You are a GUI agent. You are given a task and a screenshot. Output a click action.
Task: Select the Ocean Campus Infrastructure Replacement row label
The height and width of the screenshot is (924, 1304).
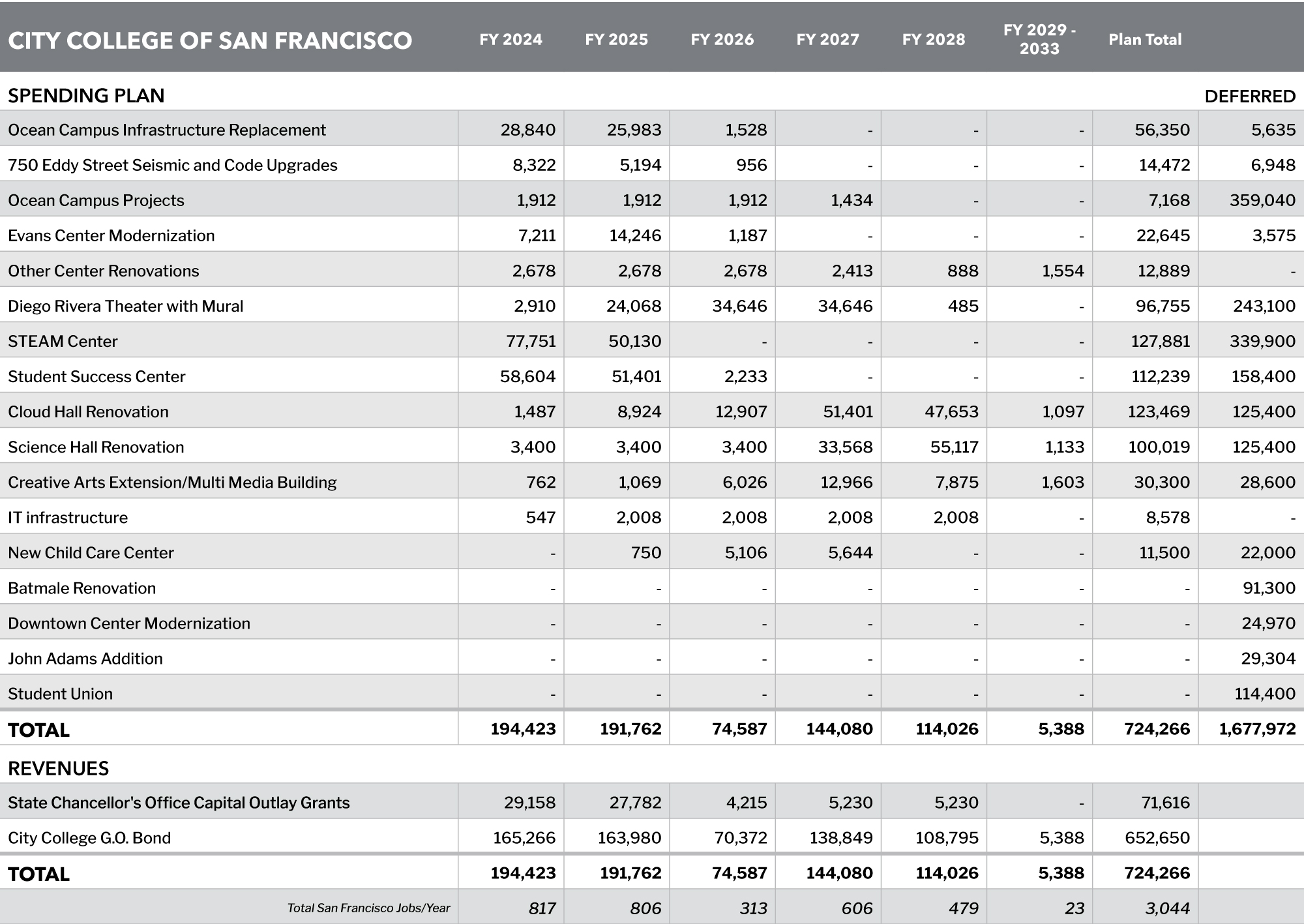coord(167,130)
